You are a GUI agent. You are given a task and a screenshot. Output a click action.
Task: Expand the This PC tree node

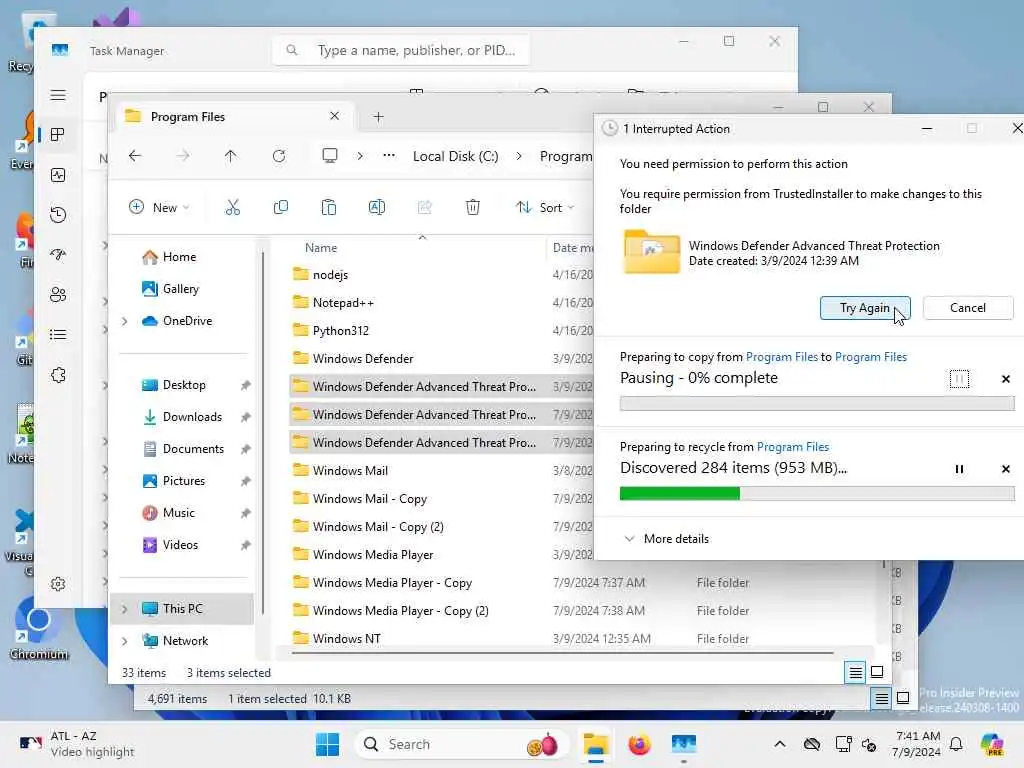pos(125,609)
